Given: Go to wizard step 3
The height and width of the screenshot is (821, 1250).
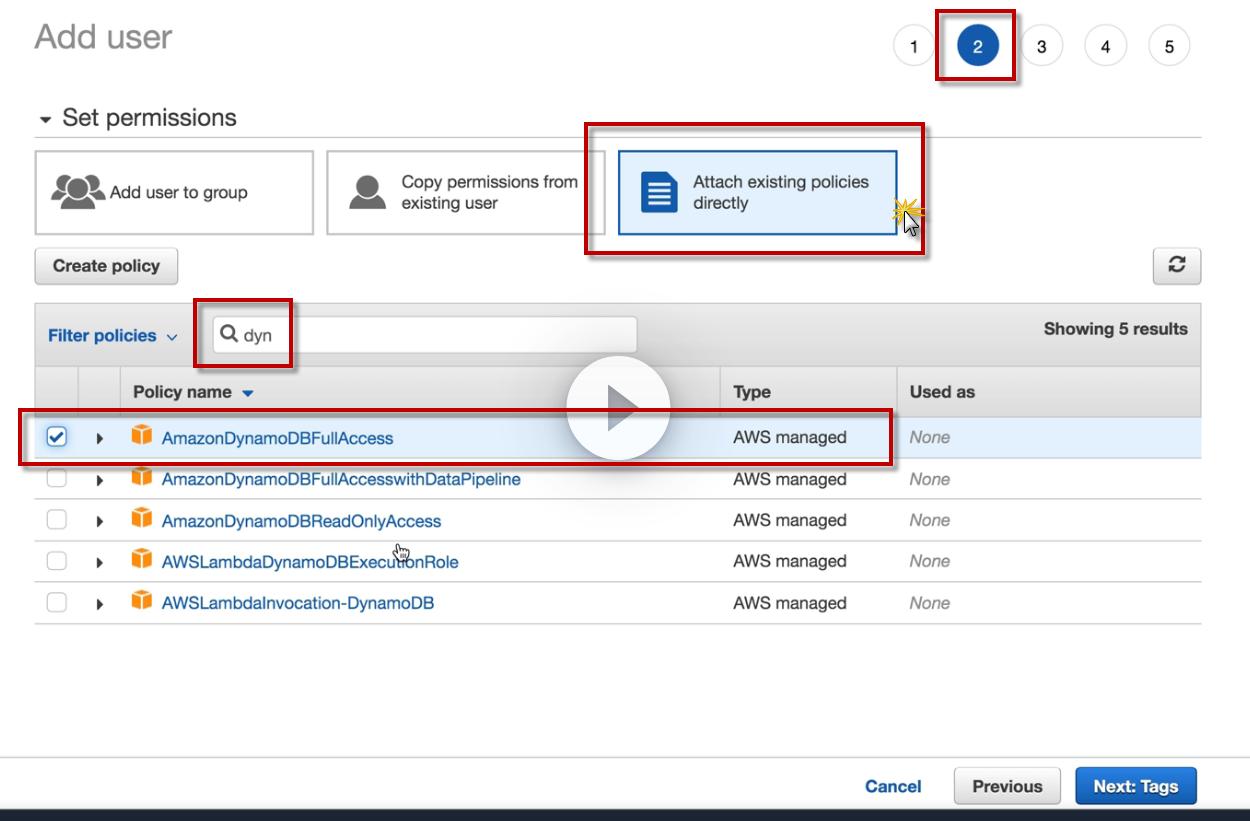Looking at the screenshot, I should click(1041, 47).
